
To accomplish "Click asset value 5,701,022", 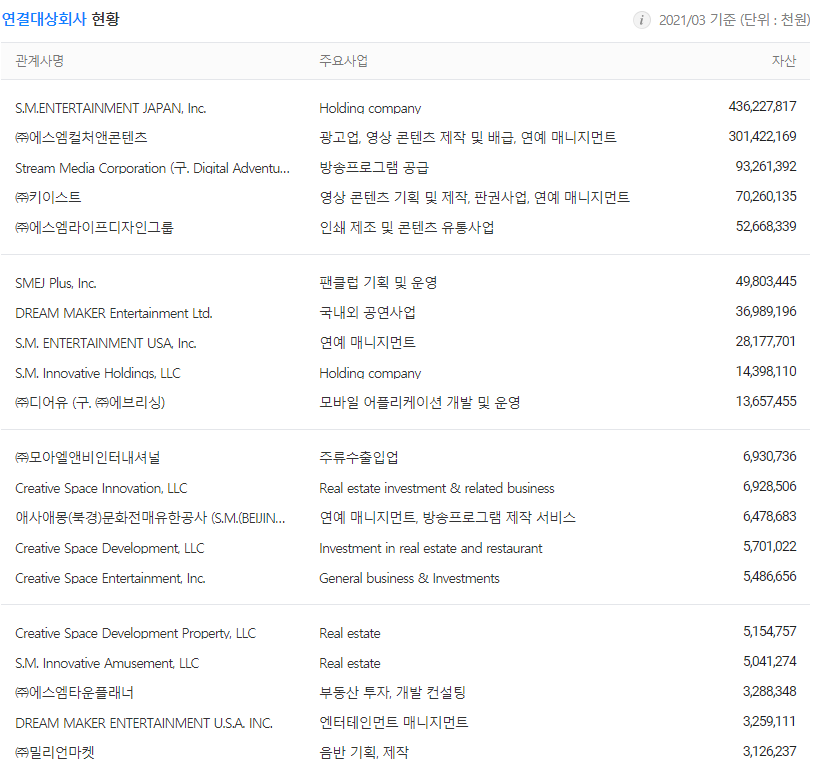I will (769, 546).
